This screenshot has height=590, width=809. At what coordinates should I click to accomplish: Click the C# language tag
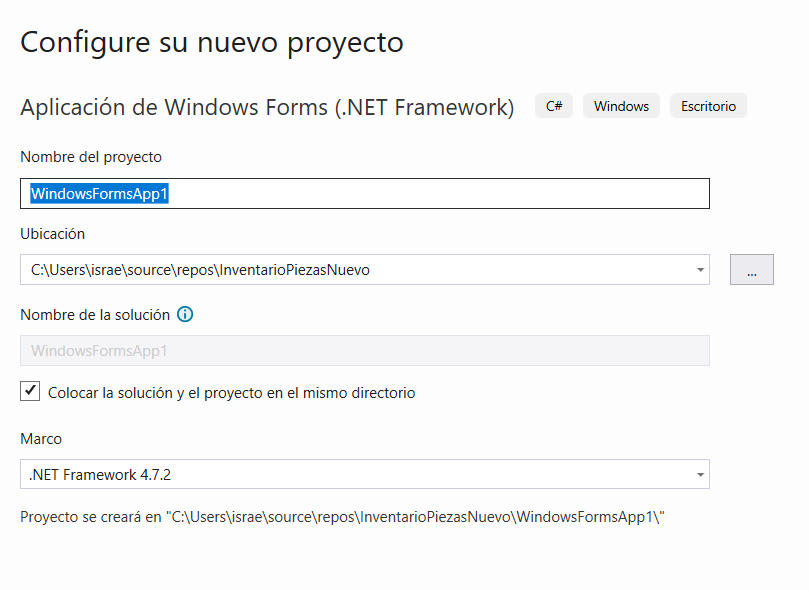(554, 106)
